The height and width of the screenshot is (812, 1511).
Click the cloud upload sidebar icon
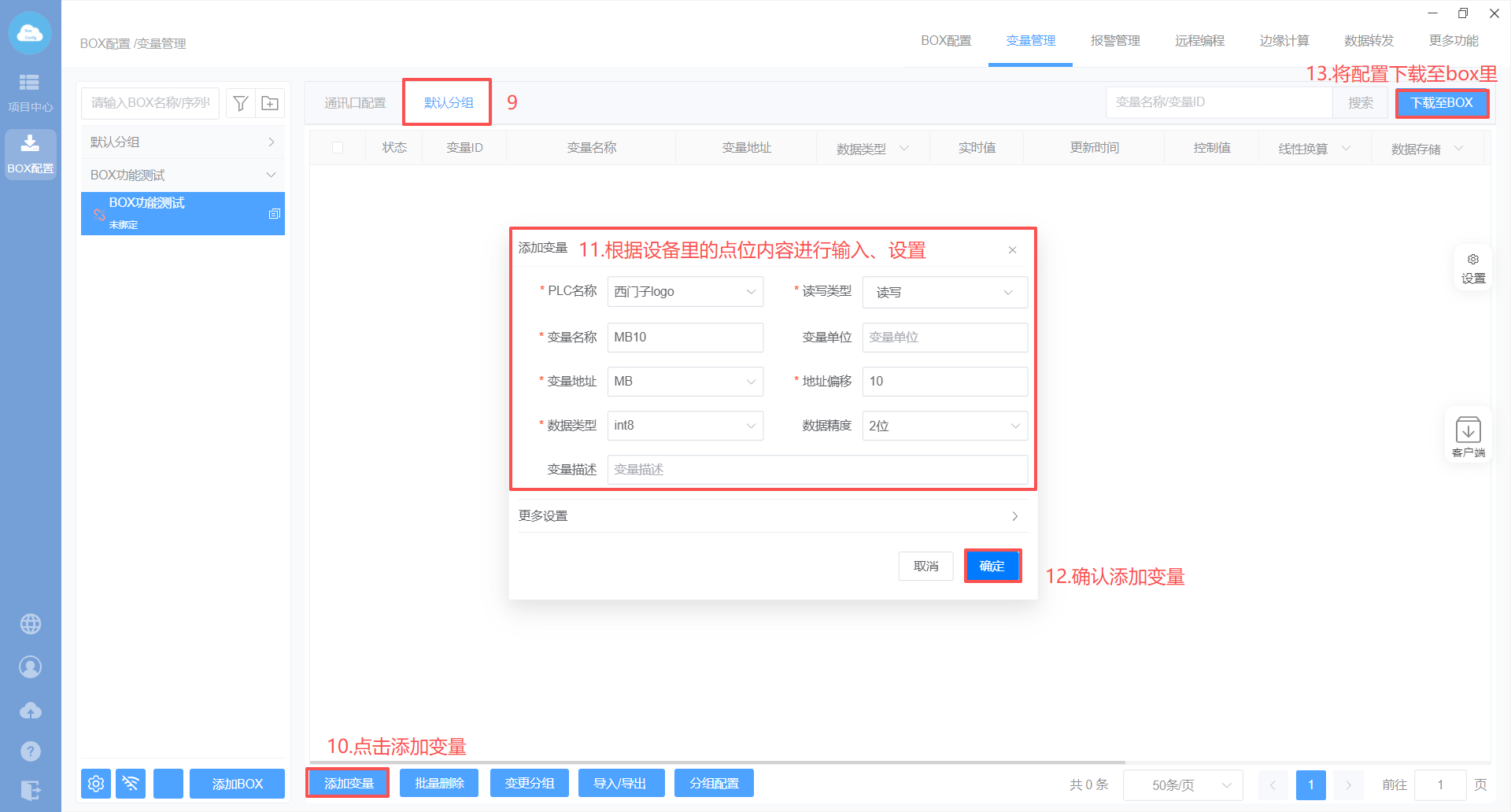click(x=30, y=710)
